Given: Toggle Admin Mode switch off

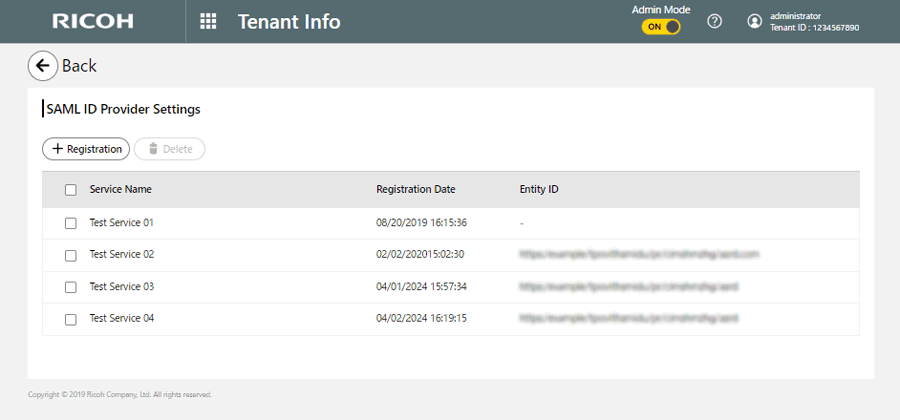Looking at the screenshot, I should [660, 27].
